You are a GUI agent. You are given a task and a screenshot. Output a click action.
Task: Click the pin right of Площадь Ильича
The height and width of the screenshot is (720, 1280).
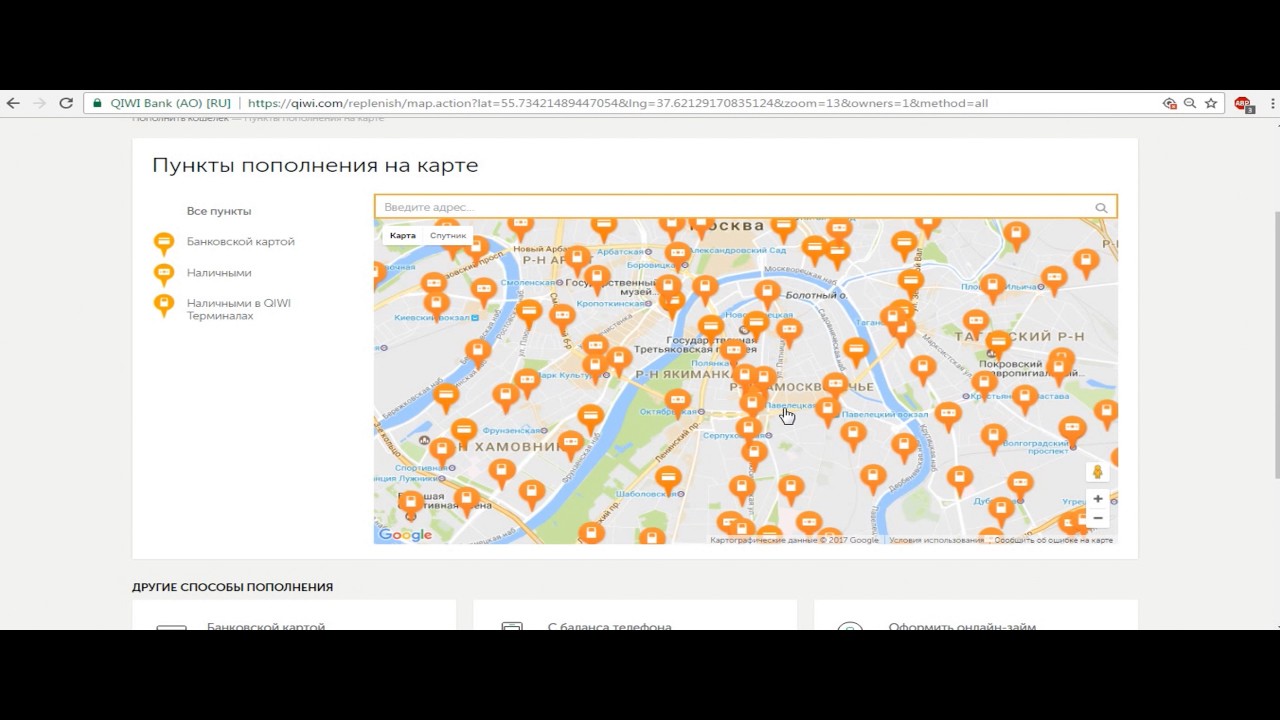1053,280
